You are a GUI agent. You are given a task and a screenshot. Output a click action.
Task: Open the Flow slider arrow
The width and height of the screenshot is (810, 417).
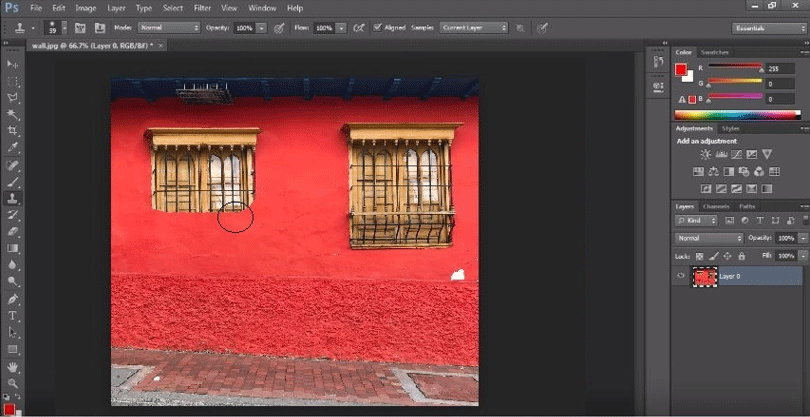coord(341,28)
